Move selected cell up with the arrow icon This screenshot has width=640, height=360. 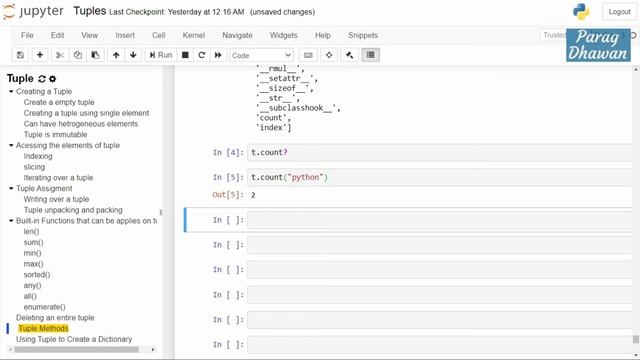(x=116, y=55)
